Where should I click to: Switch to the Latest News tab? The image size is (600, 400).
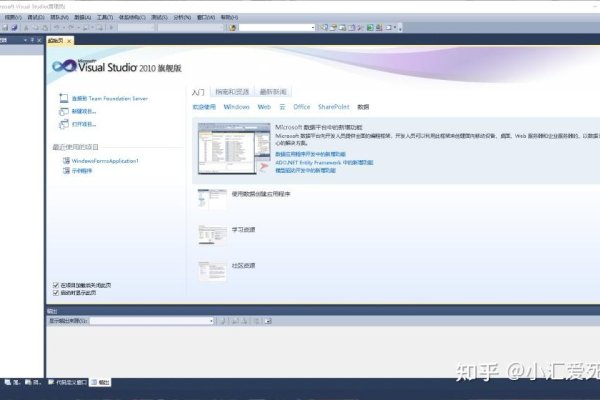click(273, 92)
